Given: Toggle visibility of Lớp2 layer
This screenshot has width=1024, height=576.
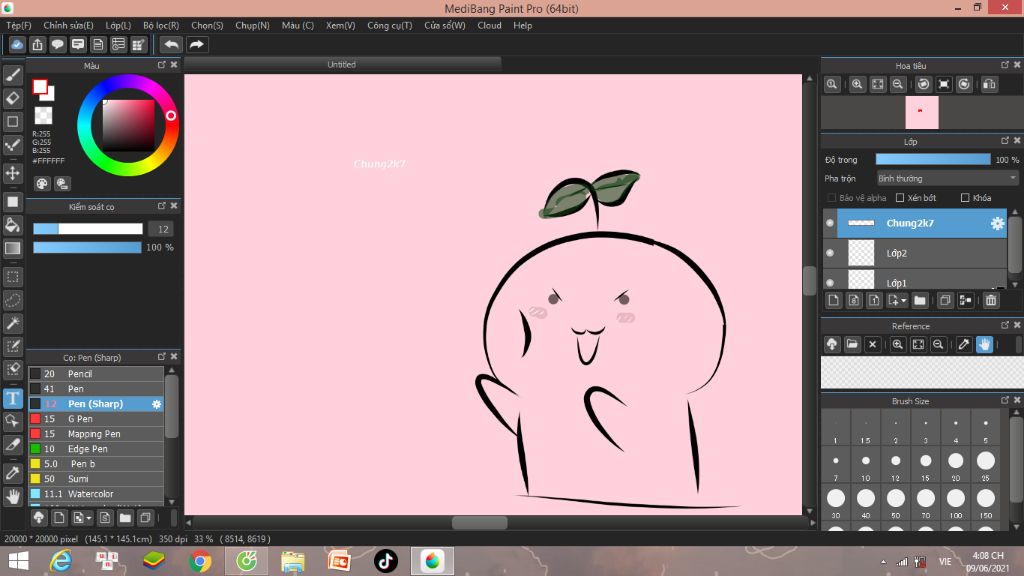Looking at the screenshot, I should point(830,253).
